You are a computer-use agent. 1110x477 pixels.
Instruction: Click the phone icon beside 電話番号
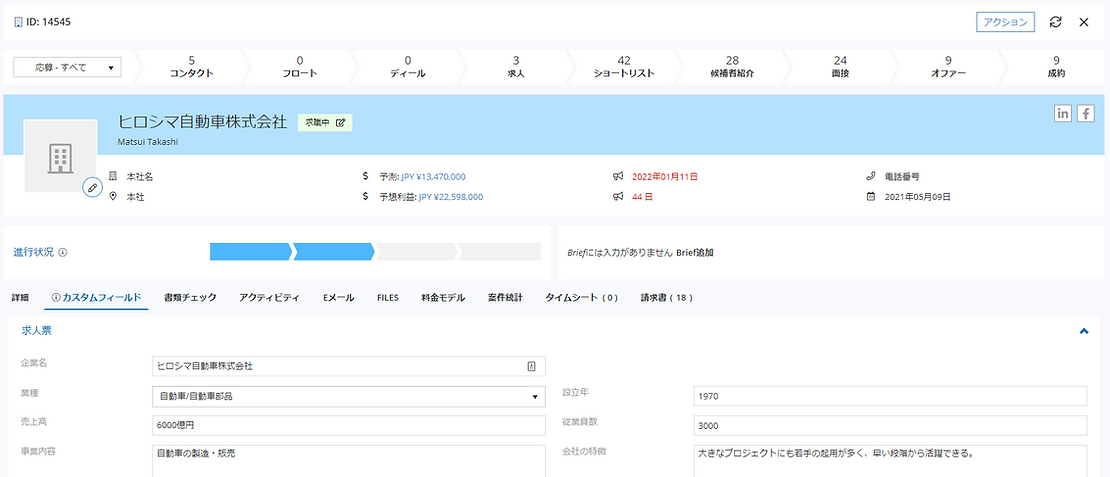[870, 177]
